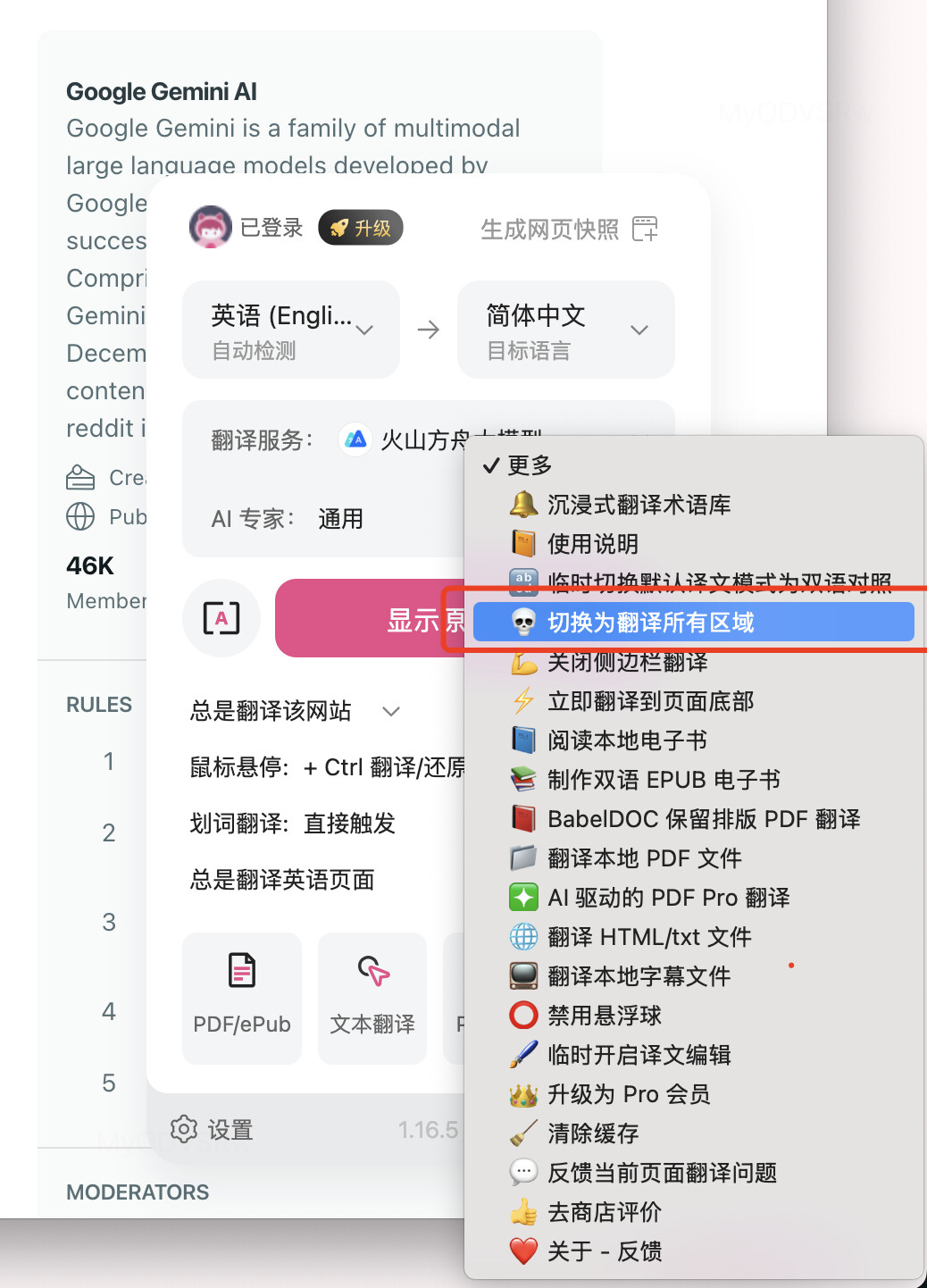
Task: Select 切换为翻译所有区域 menu item
Action: pyautogui.click(x=694, y=622)
